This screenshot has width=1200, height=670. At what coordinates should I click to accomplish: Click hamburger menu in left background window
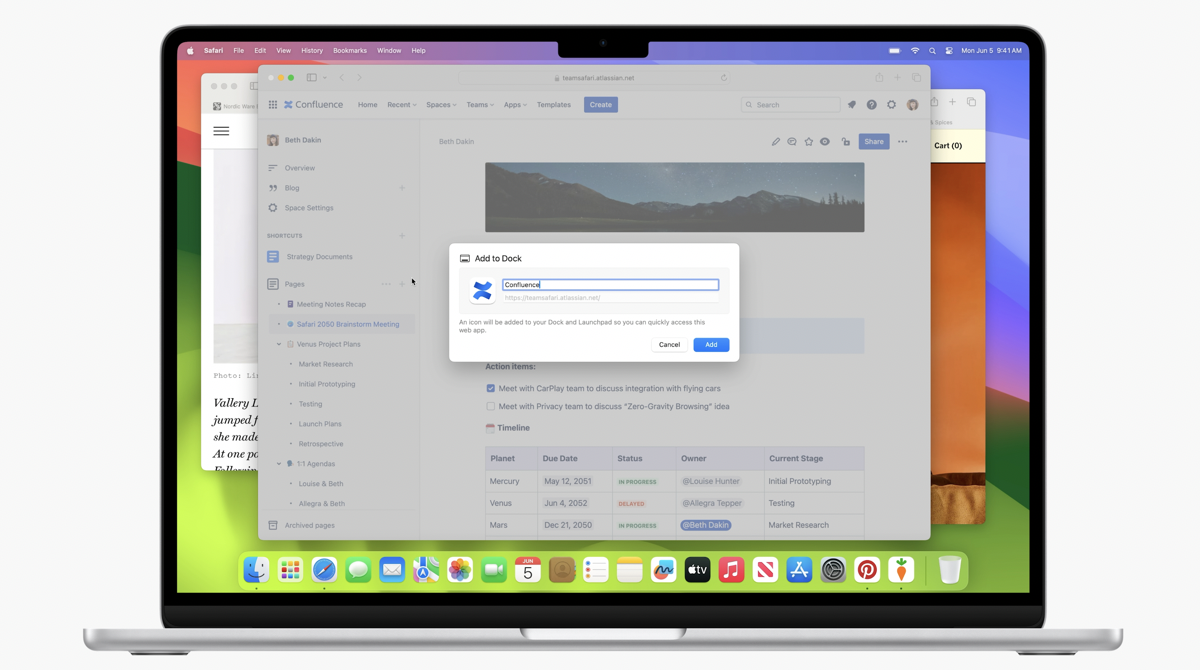click(x=221, y=131)
